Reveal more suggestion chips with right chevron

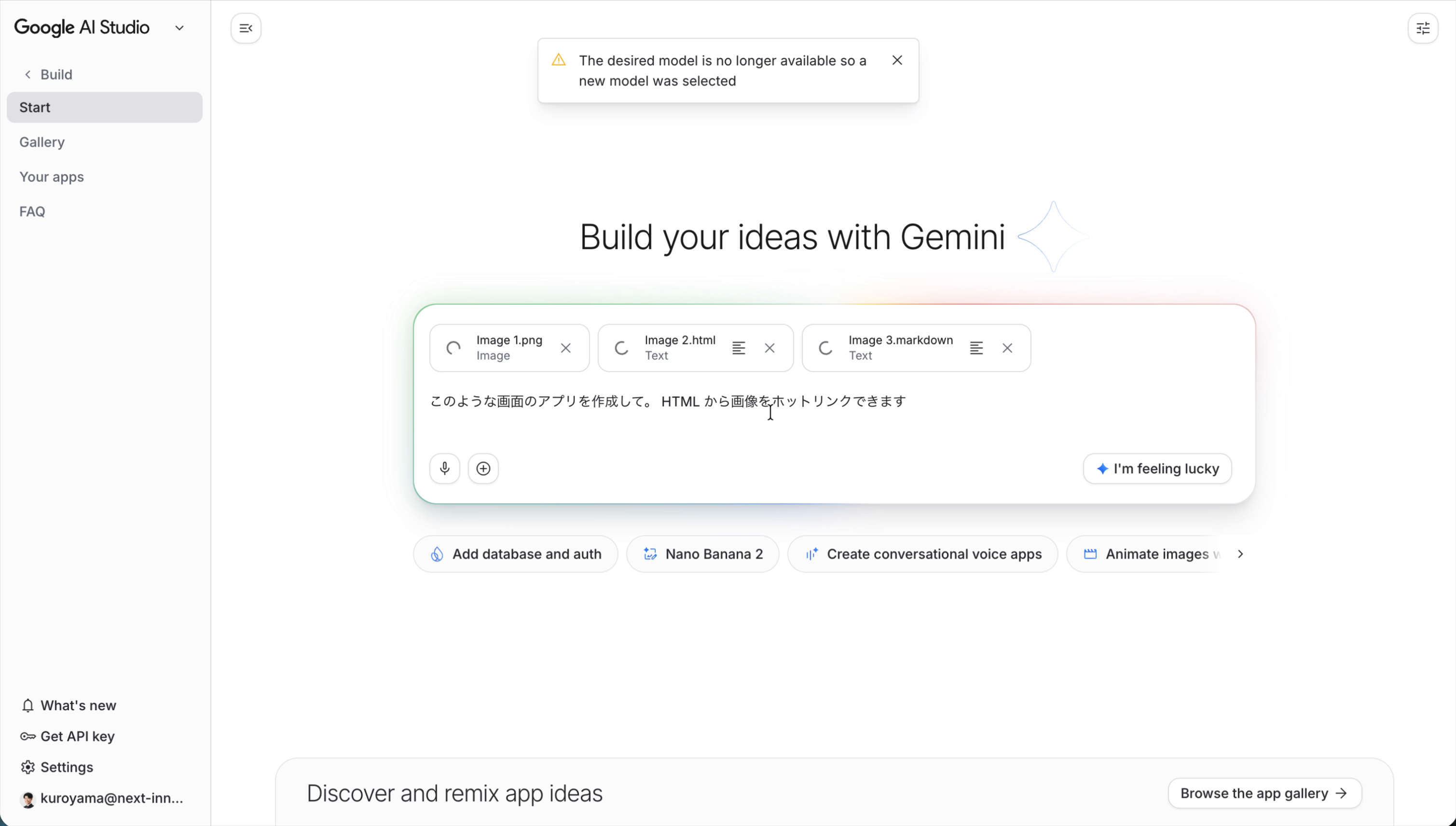[1240, 554]
